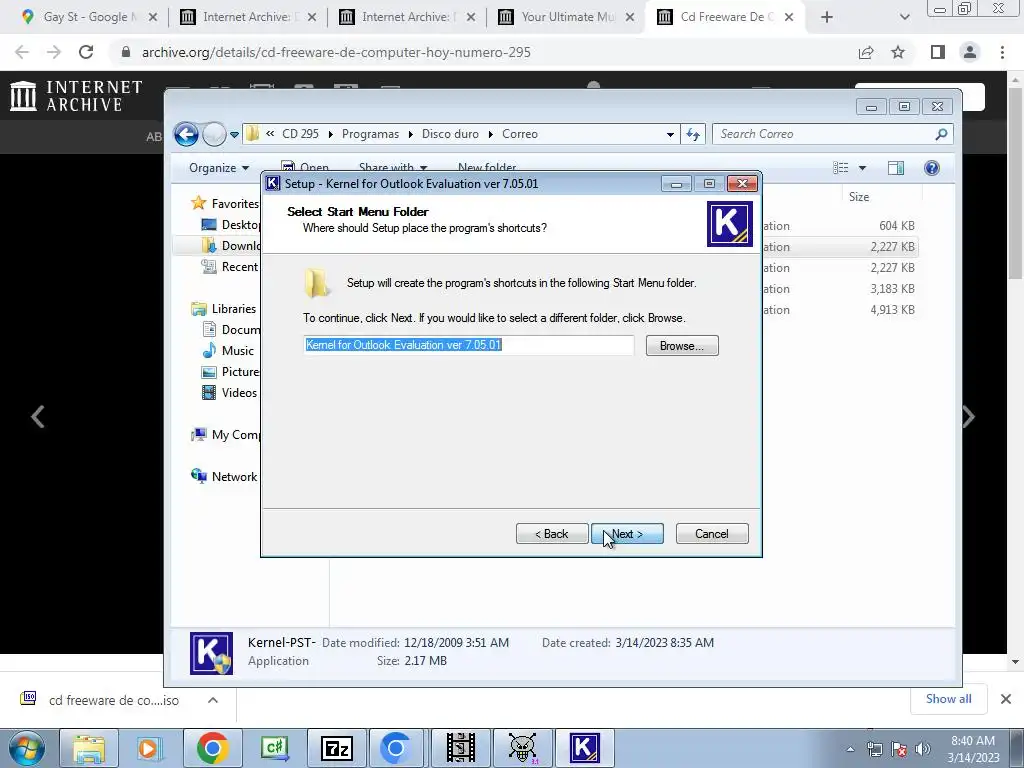
Task: Select the file row sized 4,913 KB
Action: coord(839,310)
